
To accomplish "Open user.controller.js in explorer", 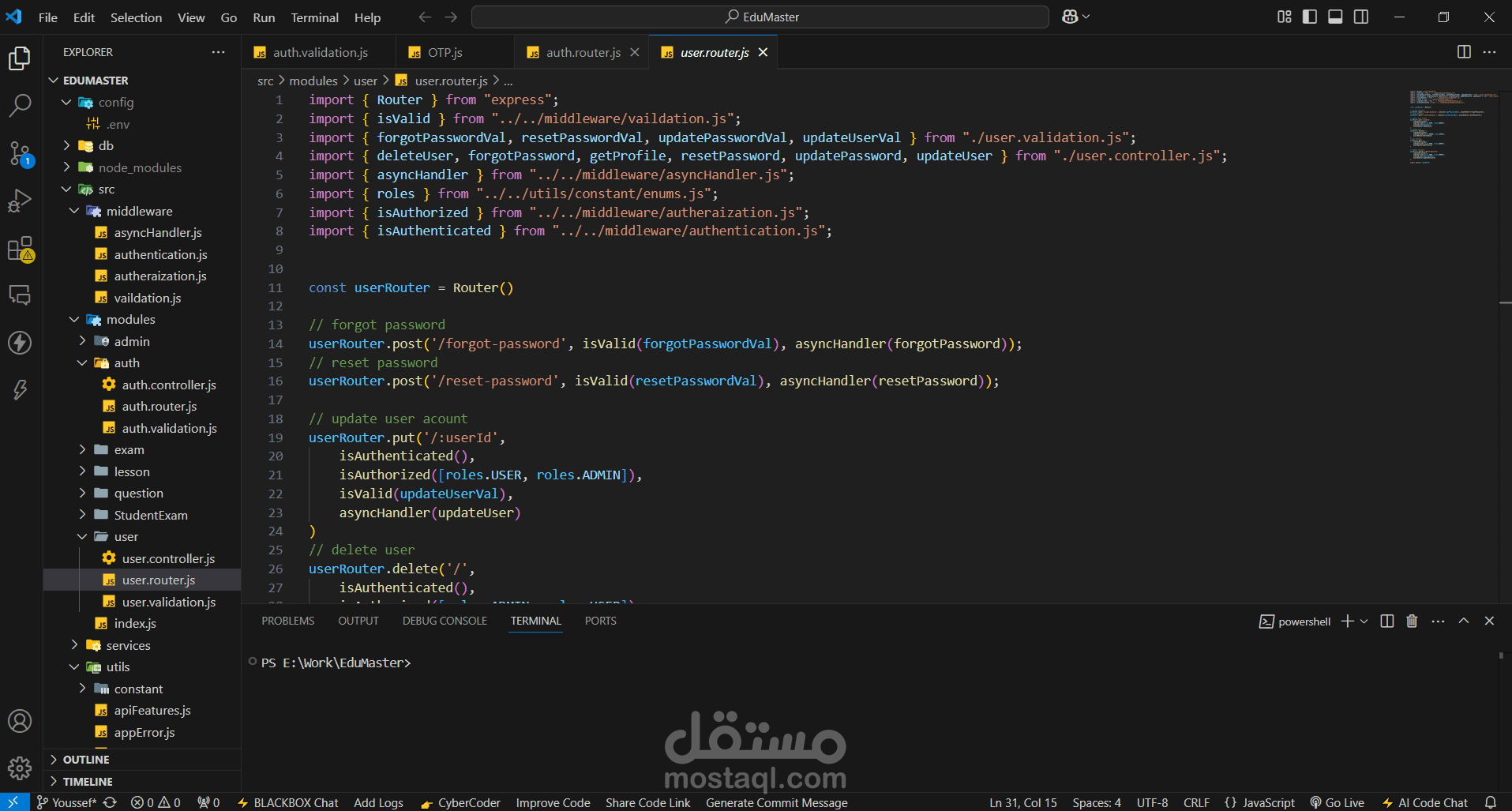I will [x=167, y=558].
